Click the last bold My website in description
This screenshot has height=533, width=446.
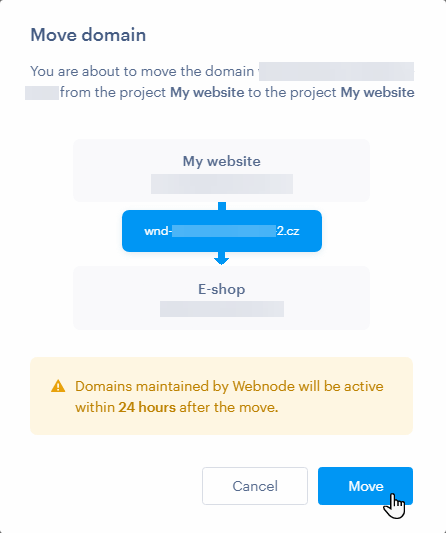click(377, 92)
